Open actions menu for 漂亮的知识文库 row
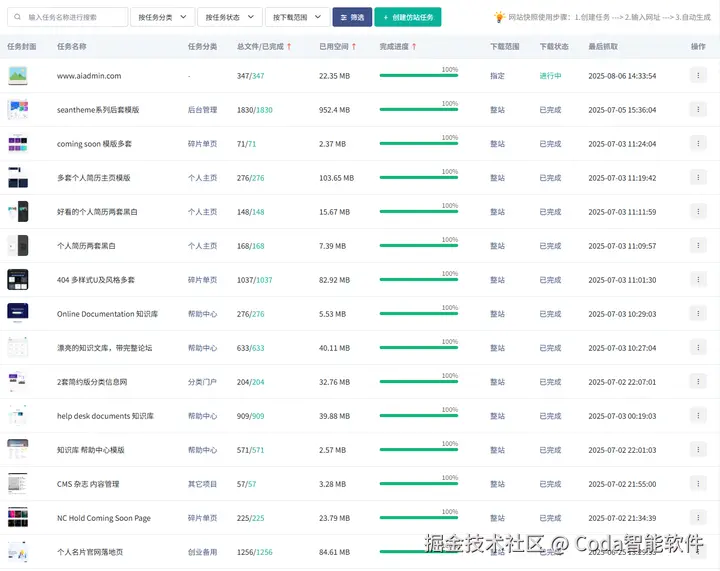Viewport: 720px width, 571px height. (698, 347)
